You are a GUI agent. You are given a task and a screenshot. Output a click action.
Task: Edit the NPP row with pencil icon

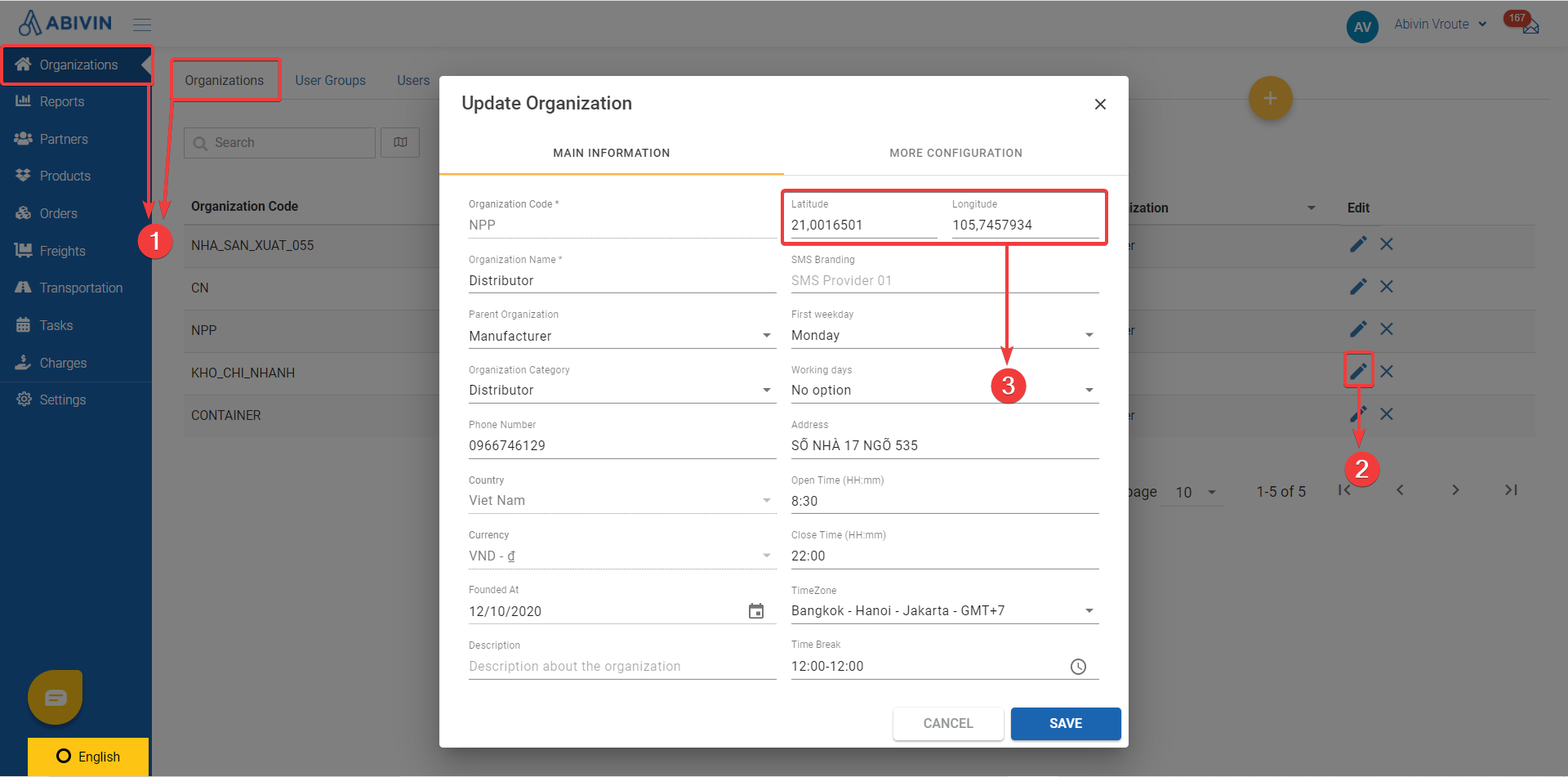pyautogui.click(x=1358, y=329)
